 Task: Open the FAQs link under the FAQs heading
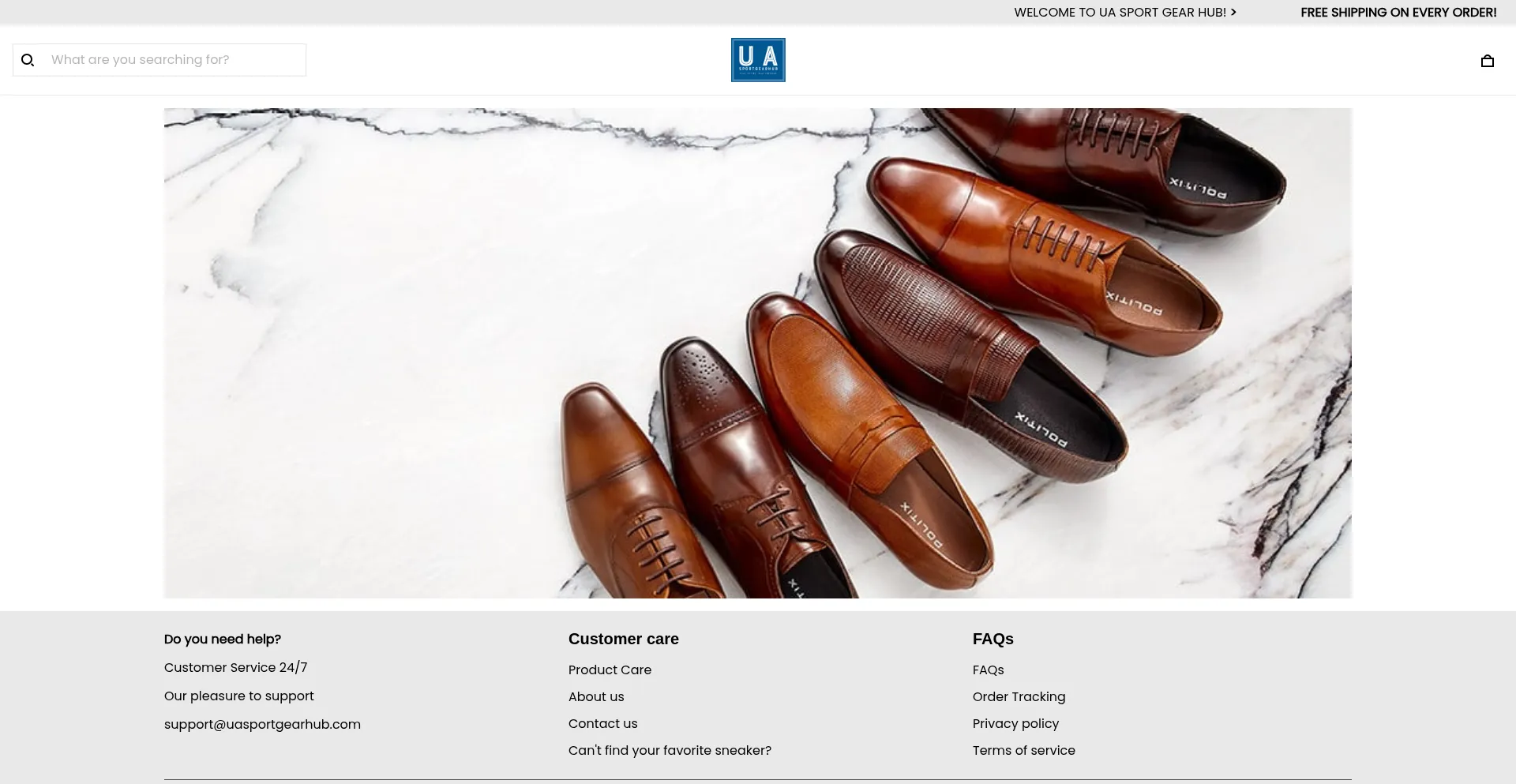click(989, 670)
